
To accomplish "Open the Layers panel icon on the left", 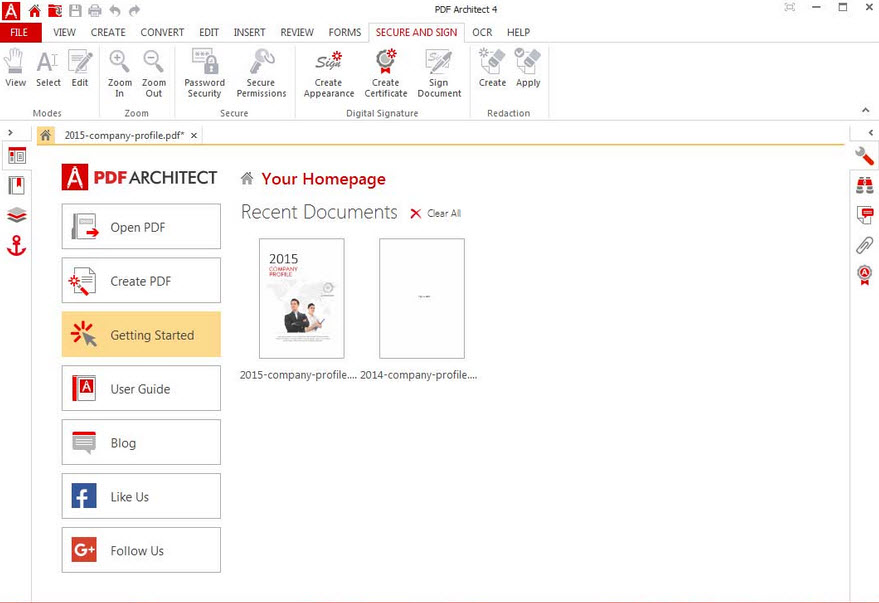I will 16,214.
